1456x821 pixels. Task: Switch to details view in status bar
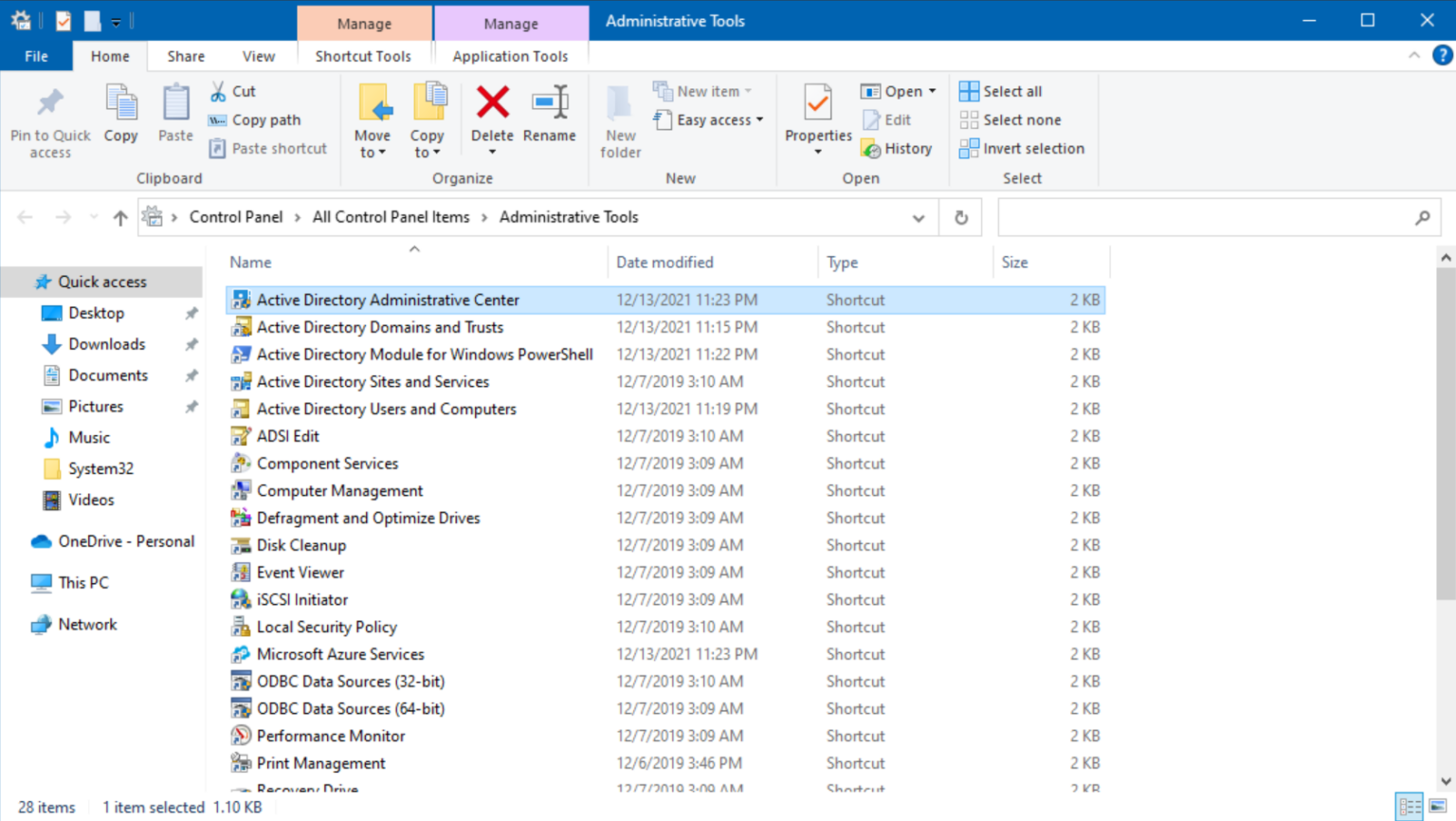[x=1410, y=806]
